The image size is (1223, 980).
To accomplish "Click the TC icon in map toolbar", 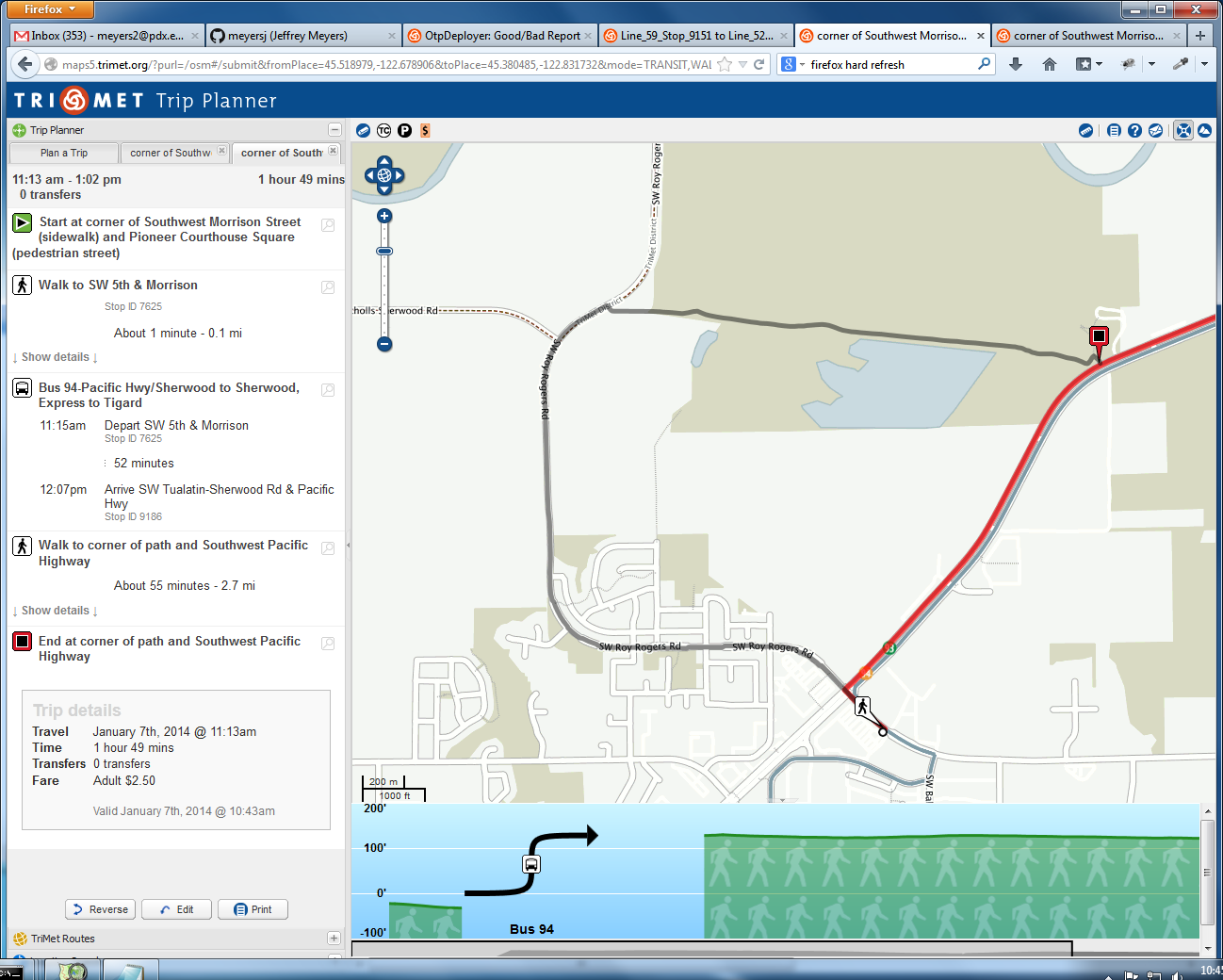I will click(383, 131).
